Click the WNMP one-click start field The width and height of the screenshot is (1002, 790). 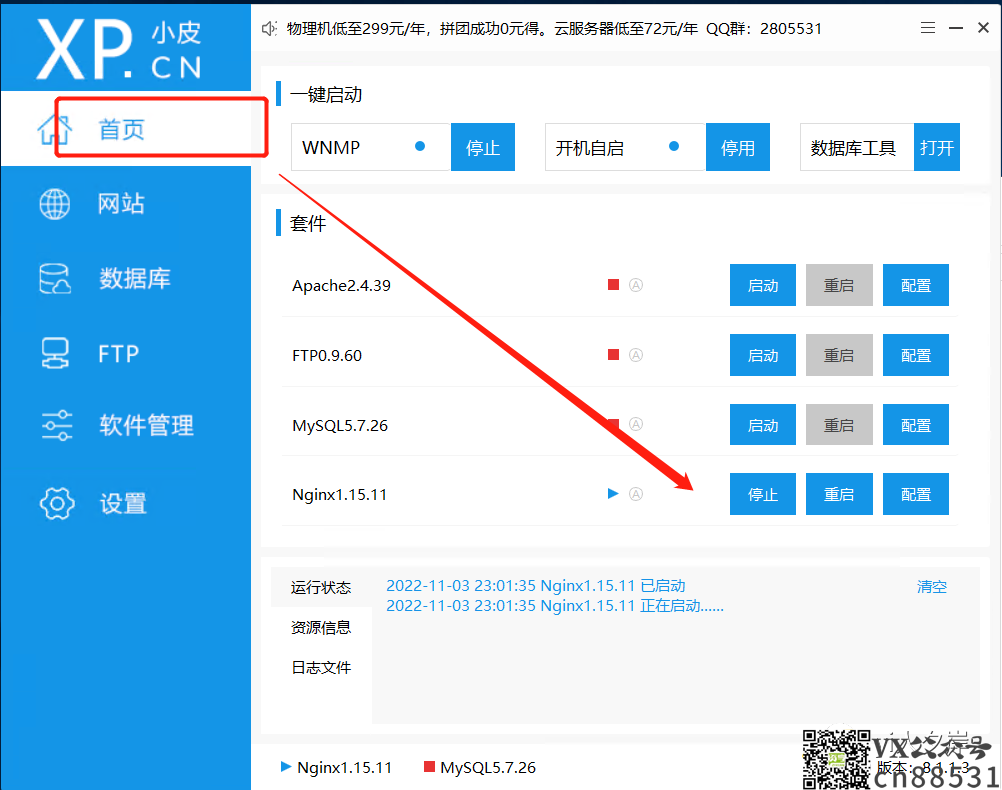click(371, 147)
